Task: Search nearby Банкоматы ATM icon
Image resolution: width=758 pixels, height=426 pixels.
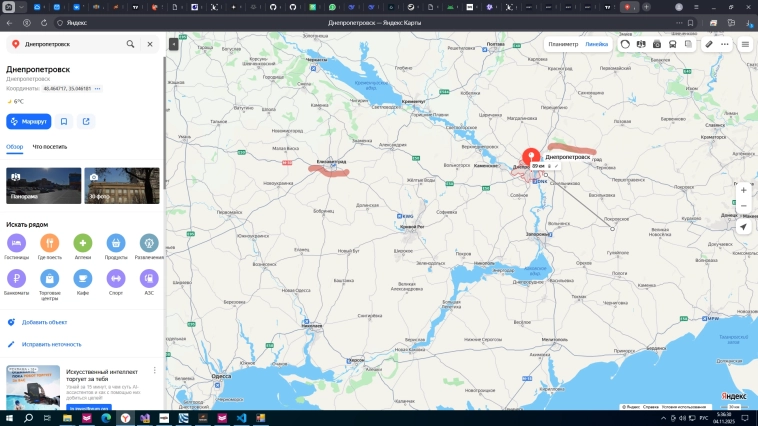Action: pos(16,279)
